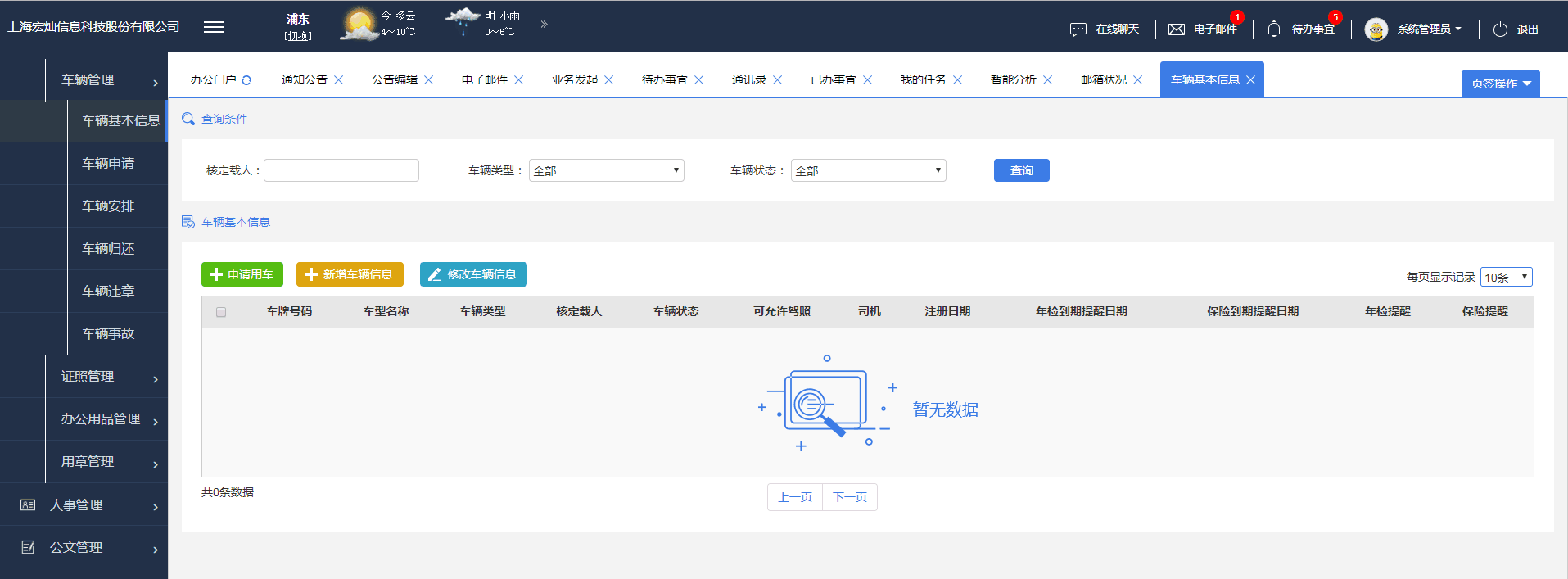1568x579 pixels.
Task: Click the 公文管理 sidebar icon
Action: pos(28,548)
